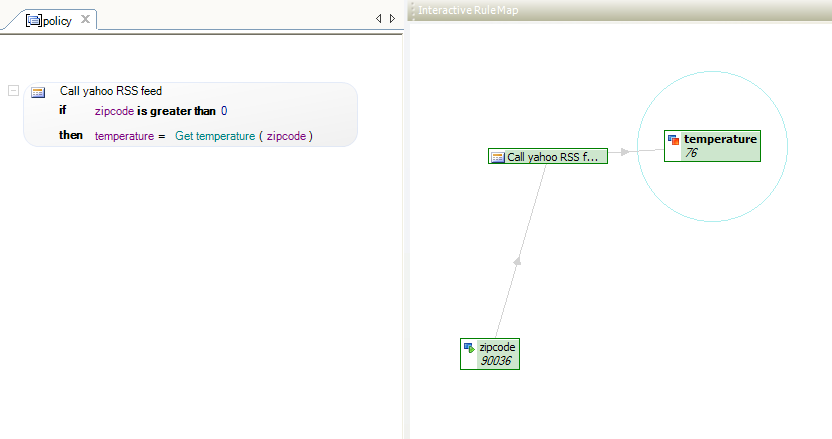Click the icon on the Call yahoo RSS node

[497, 157]
